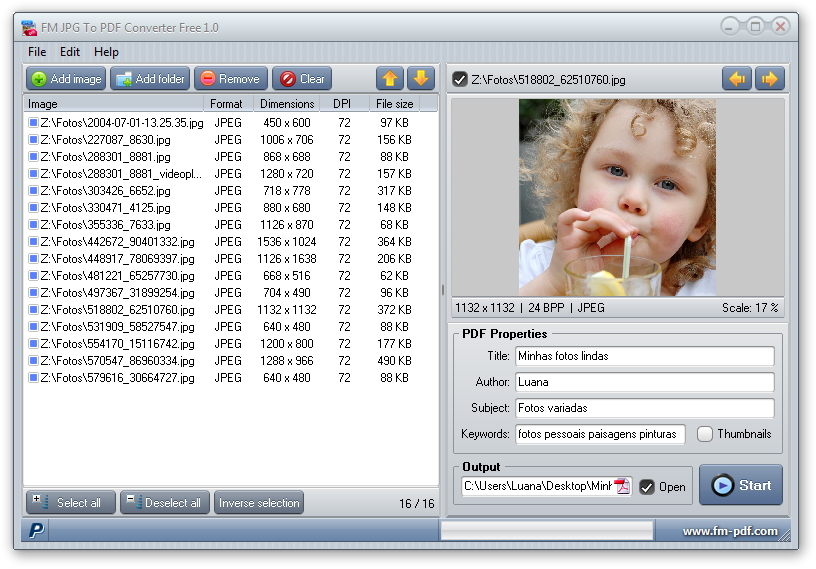Move selected image up with arrow
The height and width of the screenshot is (569, 816).
pos(390,79)
